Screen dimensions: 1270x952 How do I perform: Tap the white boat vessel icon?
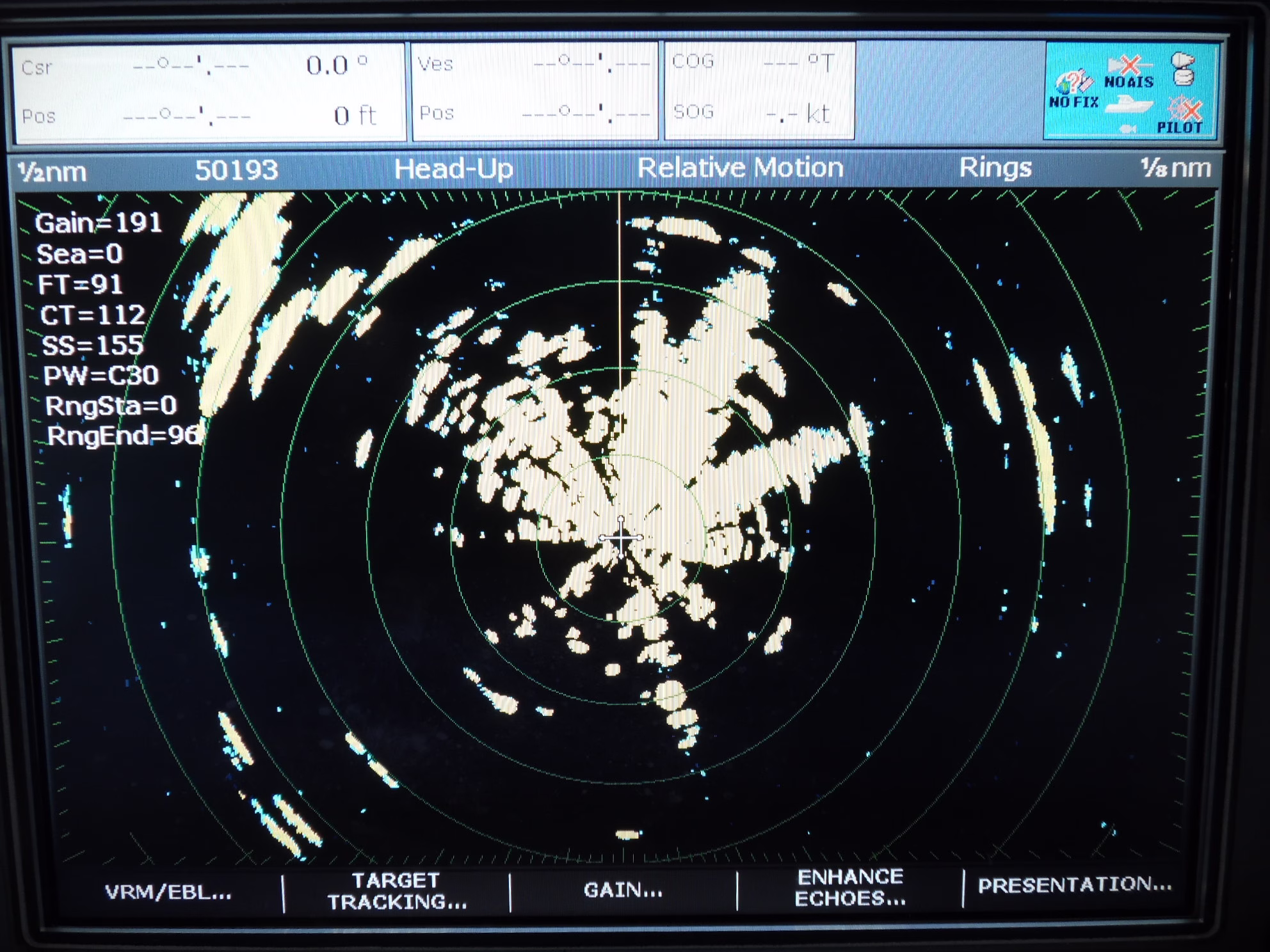(1130, 105)
